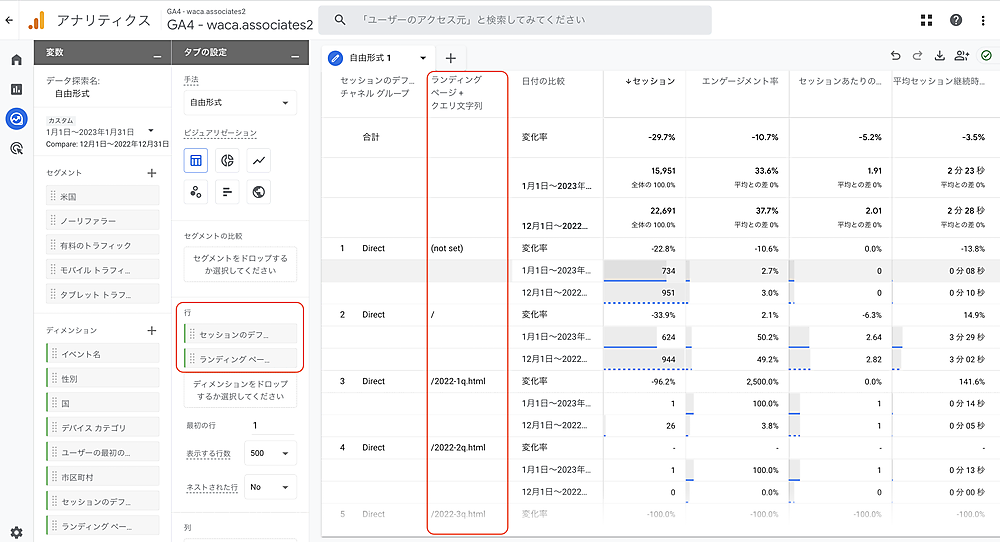This screenshot has width=1000, height=542.
Task: Add a new exploration tab
Action: [x=450, y=59]
